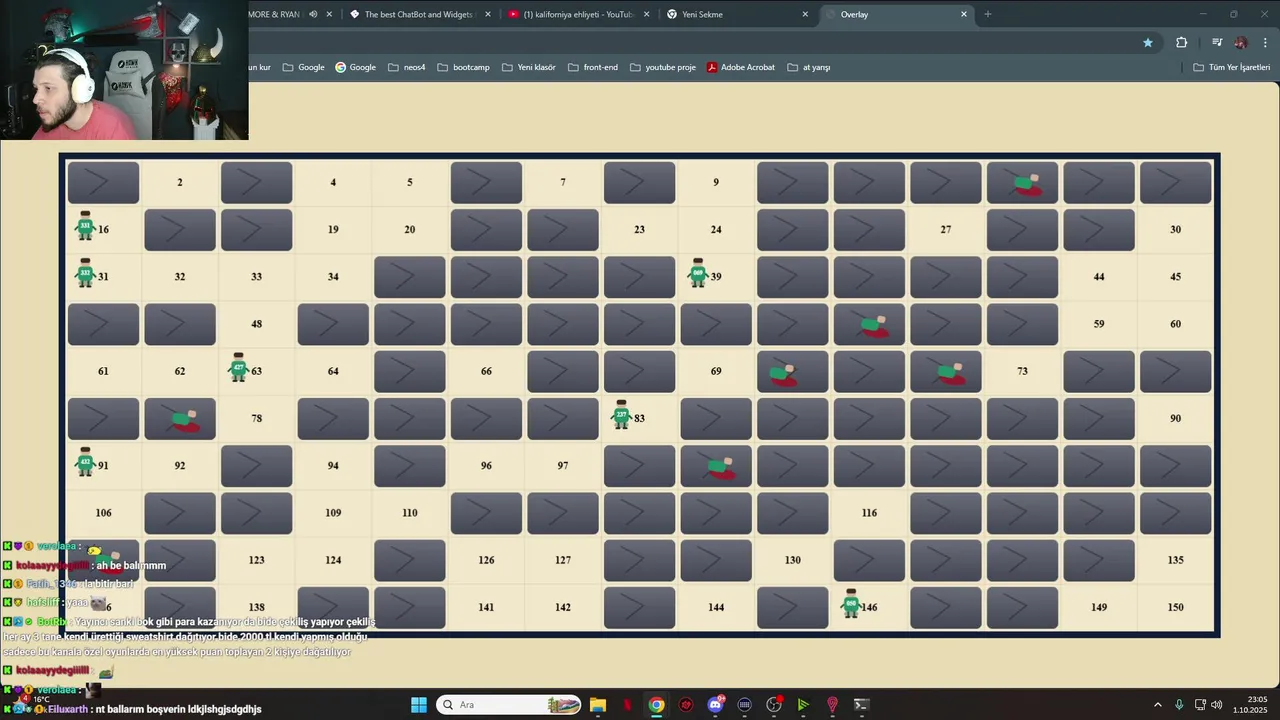Open the volume control in the system tray
This screenshot has width=1280, height=720.
click(1217, 705)
